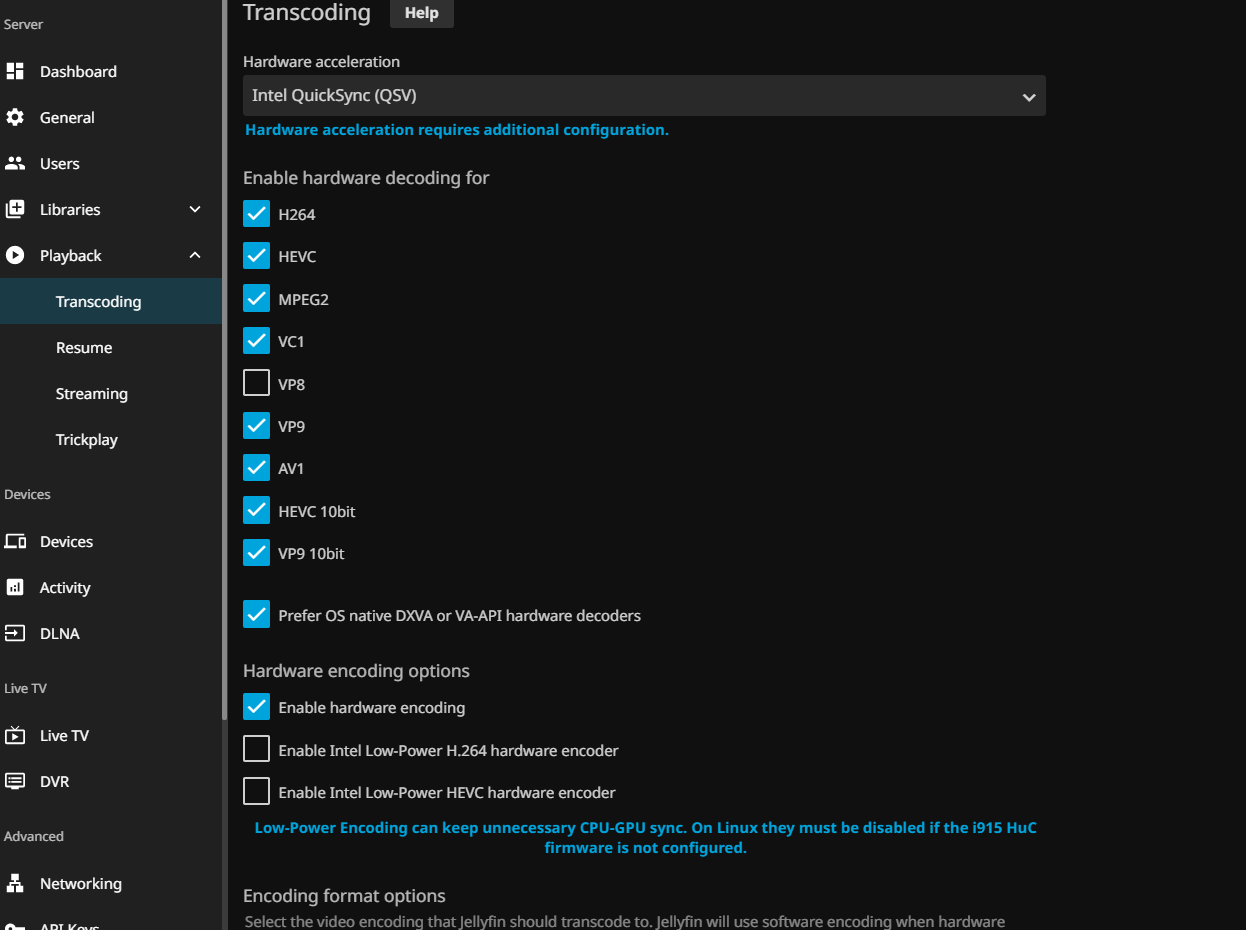
Task: Open DVR via its icon
Action: (x=15, y=781)
